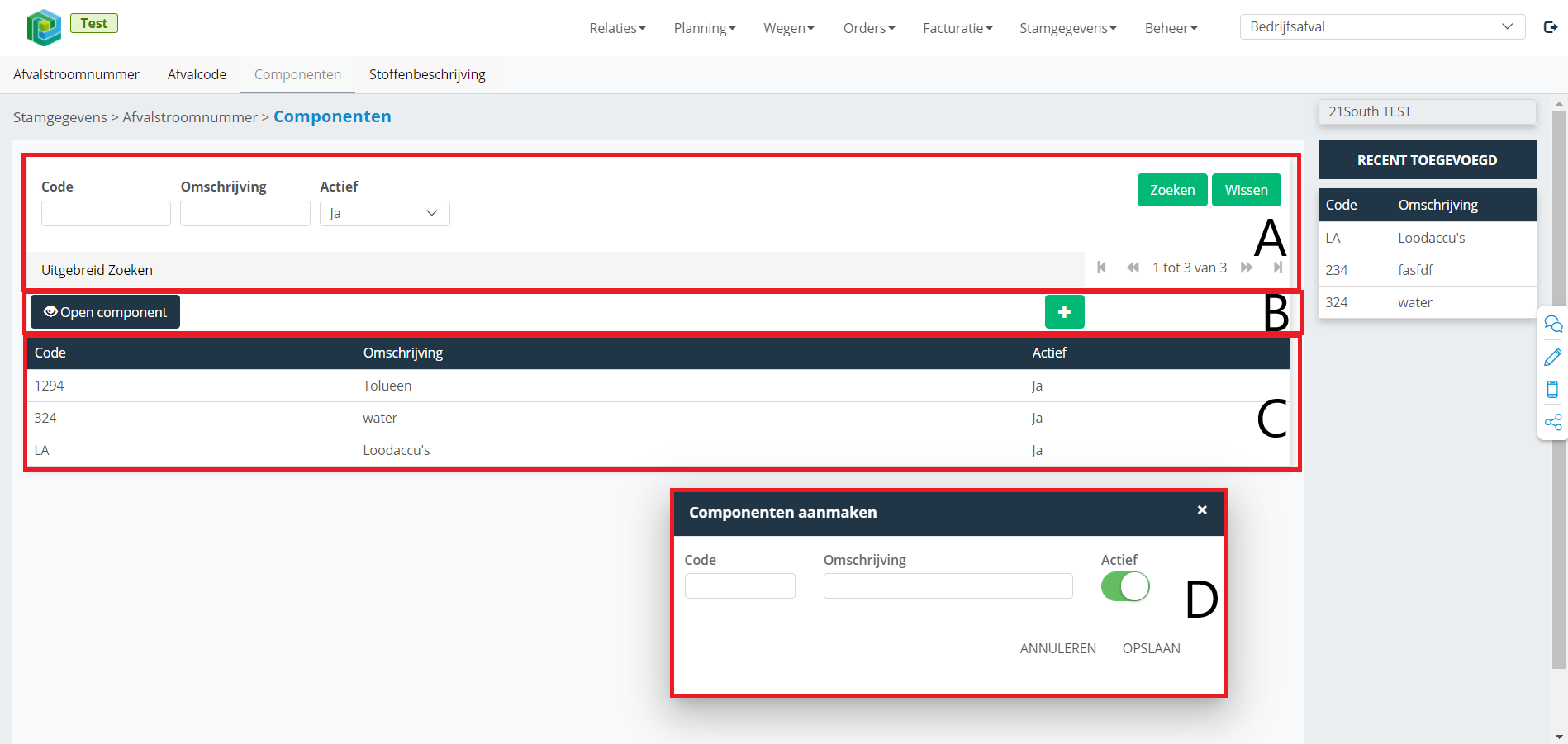Click the vertical scrollbar on the right
This screenshot has height=744, width=1568.
pos(1559,390)
